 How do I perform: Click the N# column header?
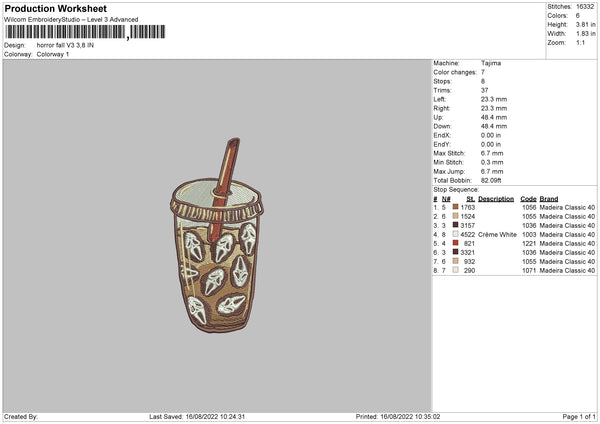coord(445,198)
